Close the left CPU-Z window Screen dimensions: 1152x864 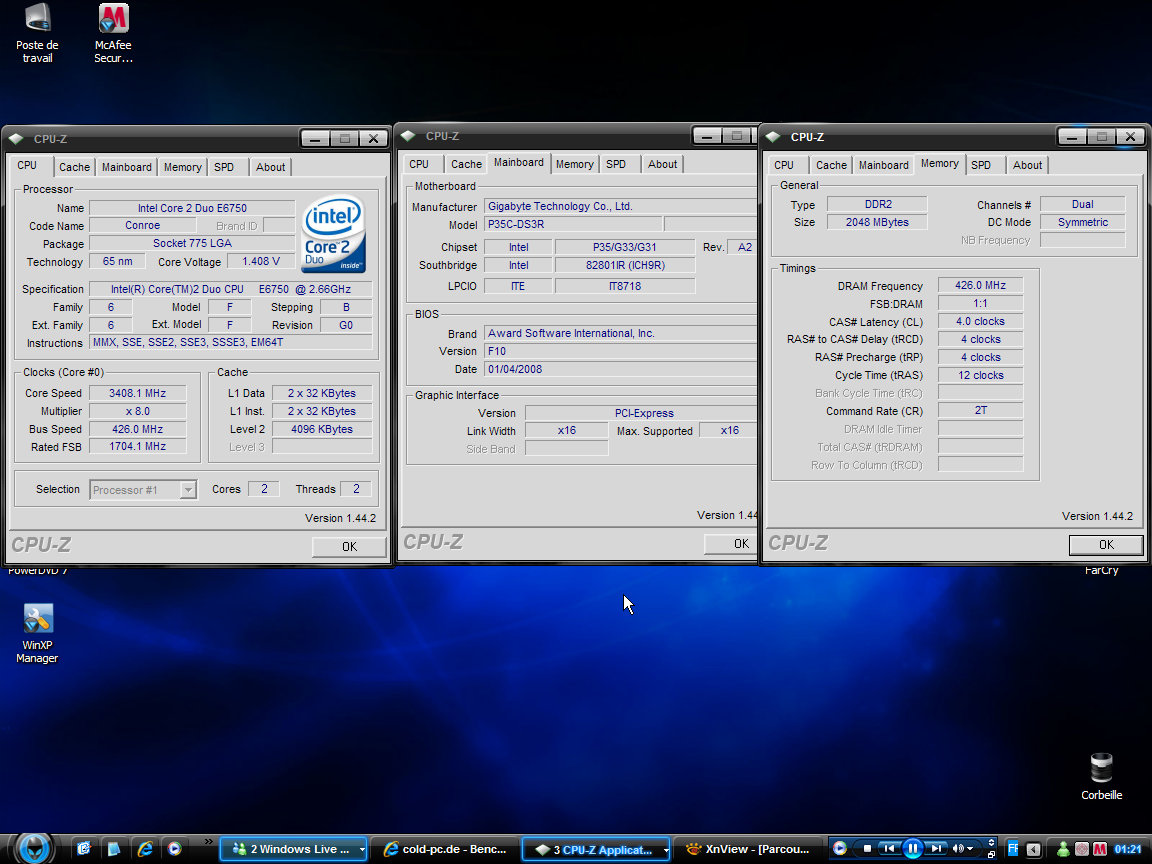pos(373,138)
